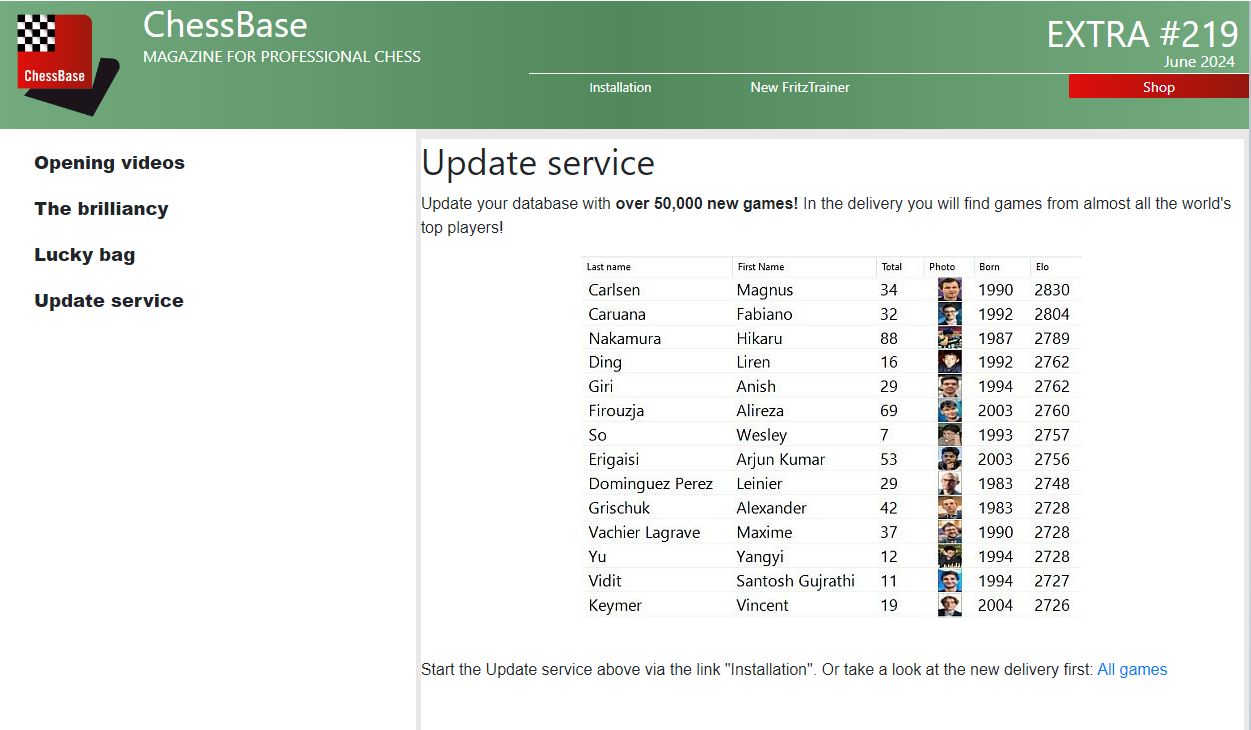Click the Born column header
This screenshot has width=1251, height=730.
(989, 267)
